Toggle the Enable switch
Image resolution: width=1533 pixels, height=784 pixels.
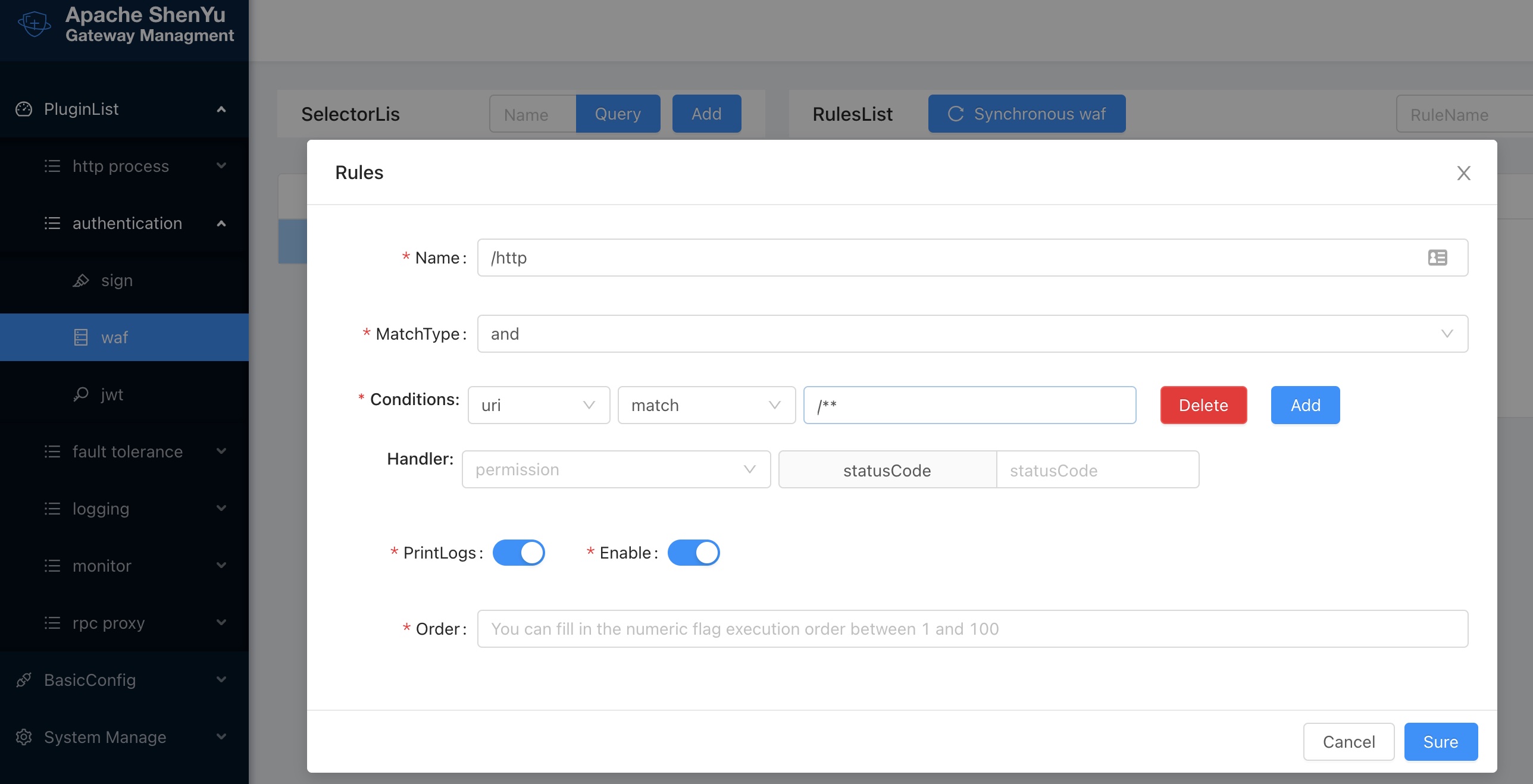(x=693, y=553)
